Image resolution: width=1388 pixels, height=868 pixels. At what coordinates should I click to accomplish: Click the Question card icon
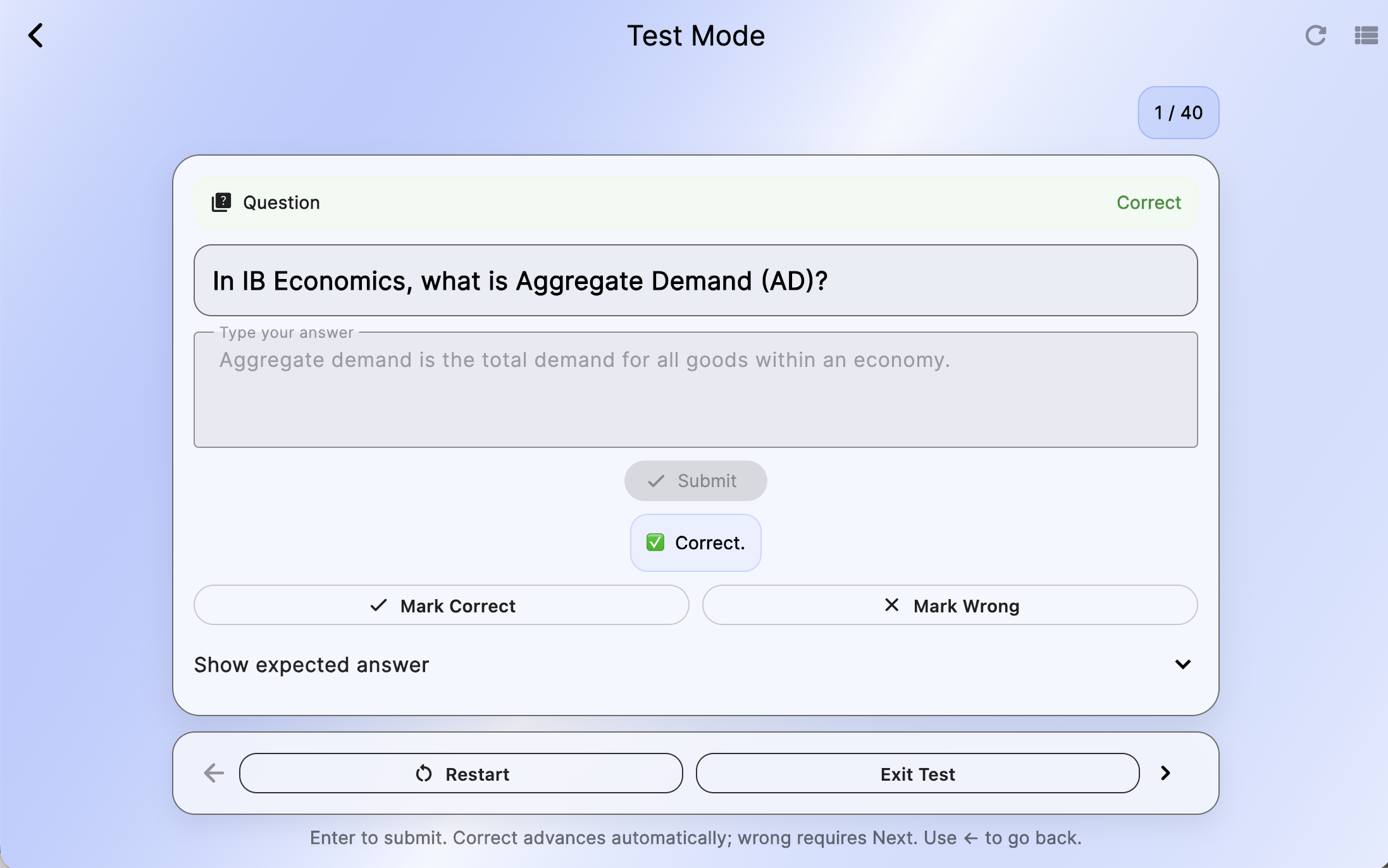222,202
